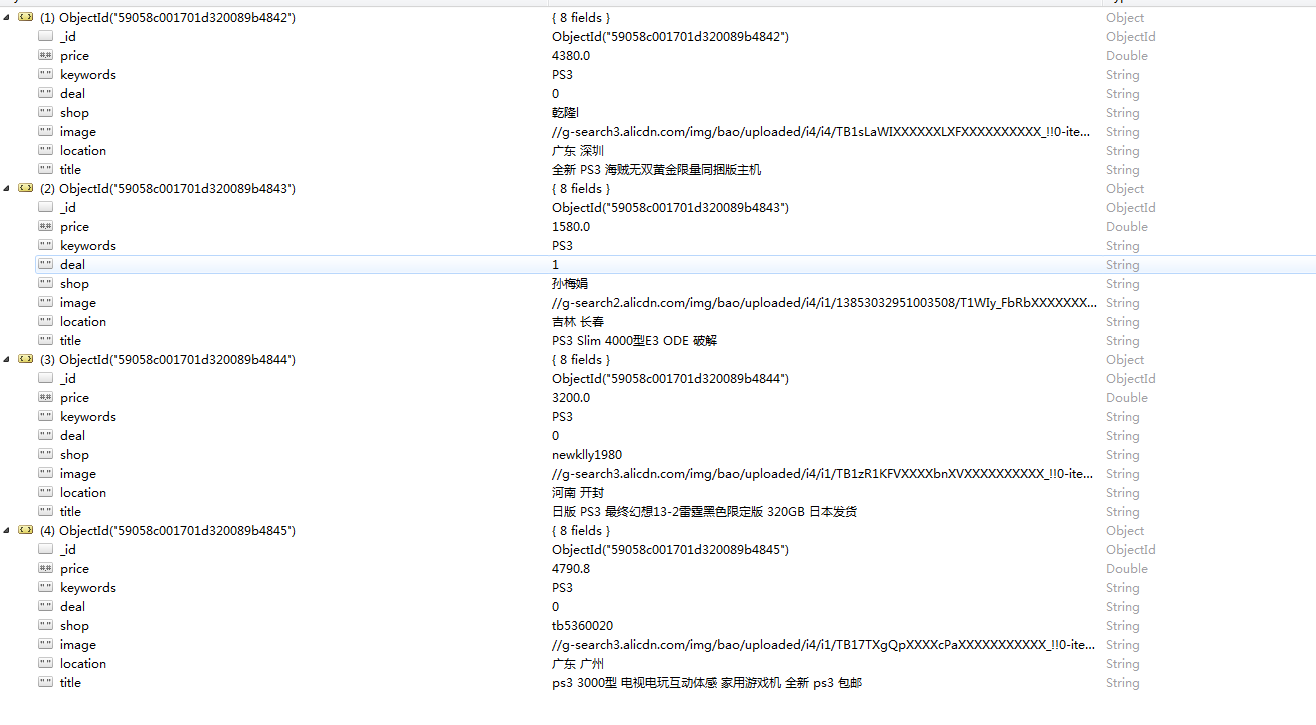The width and height of the screenshot is (1316, 725).
Task: Click the object icon of document (2)
Action: click(x=26, y=189)
